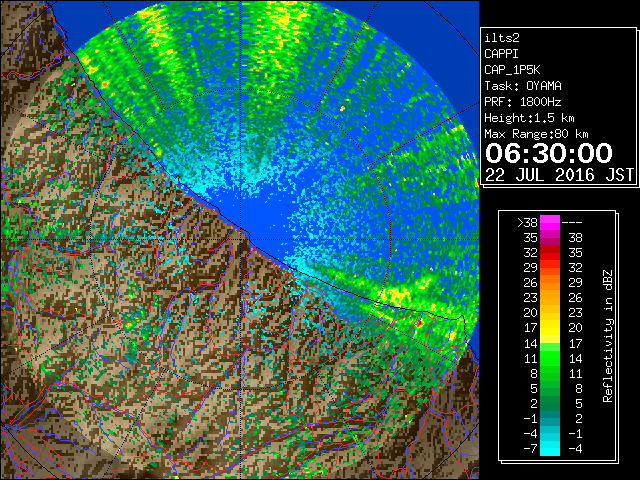Viewport: 640px width, 480px height.
Task: Click the orange 26–29 dBZ legend swatch
Action: (550, 283)
